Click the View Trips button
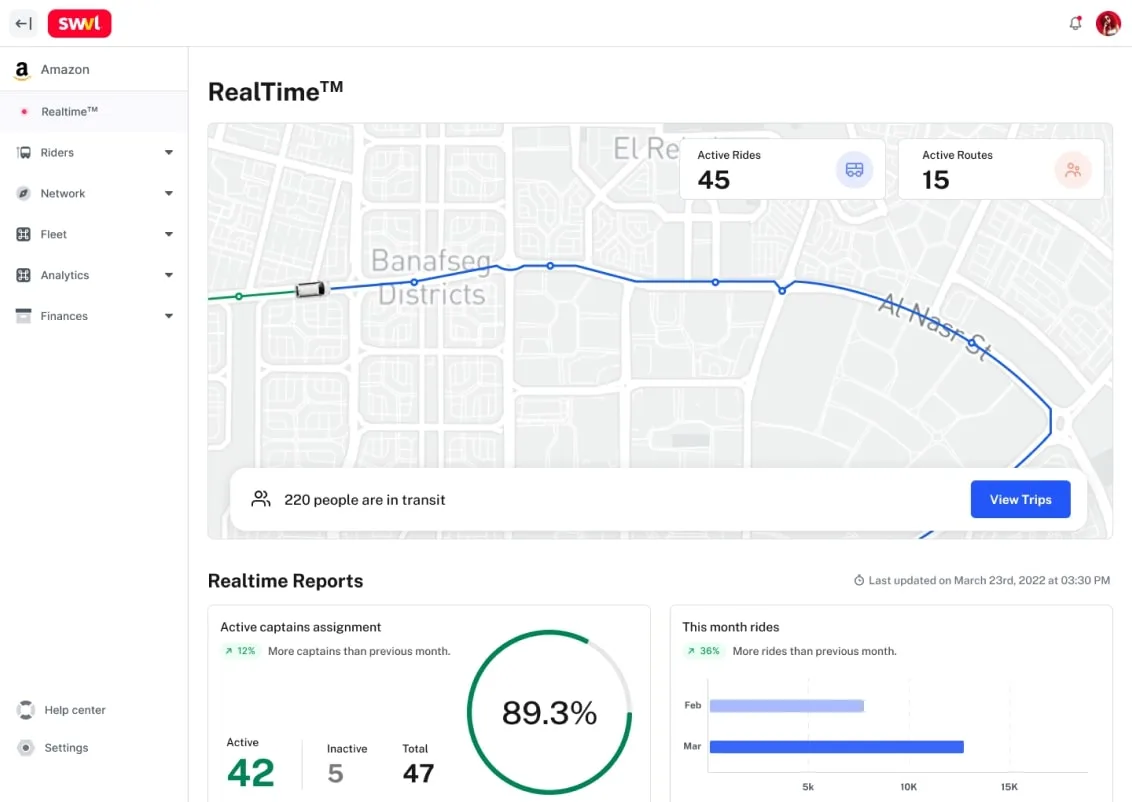This screenshot has width=1132, height=802. pos(1020,500)
